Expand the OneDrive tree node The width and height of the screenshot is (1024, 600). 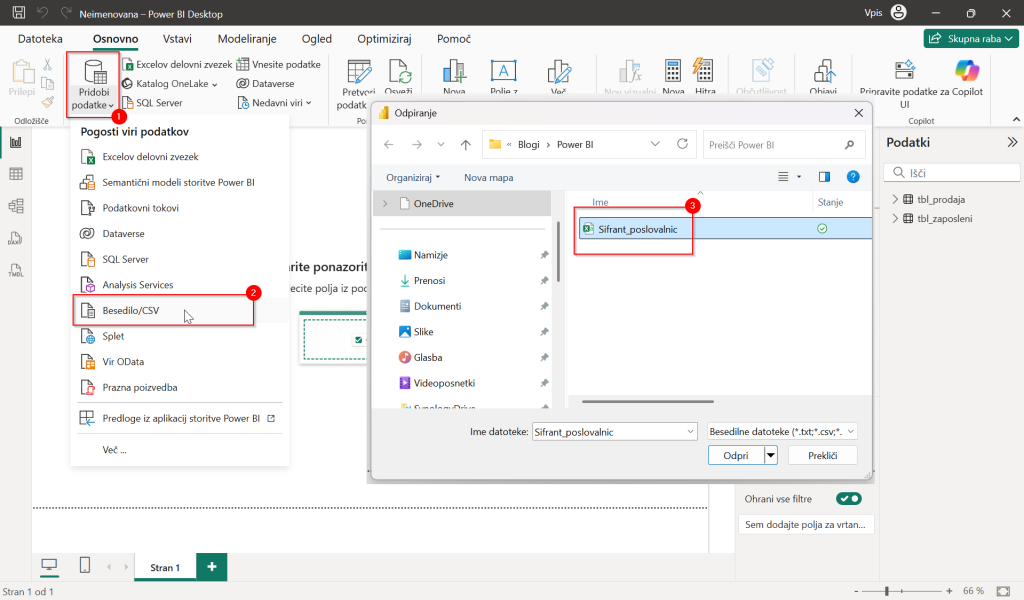385,204
